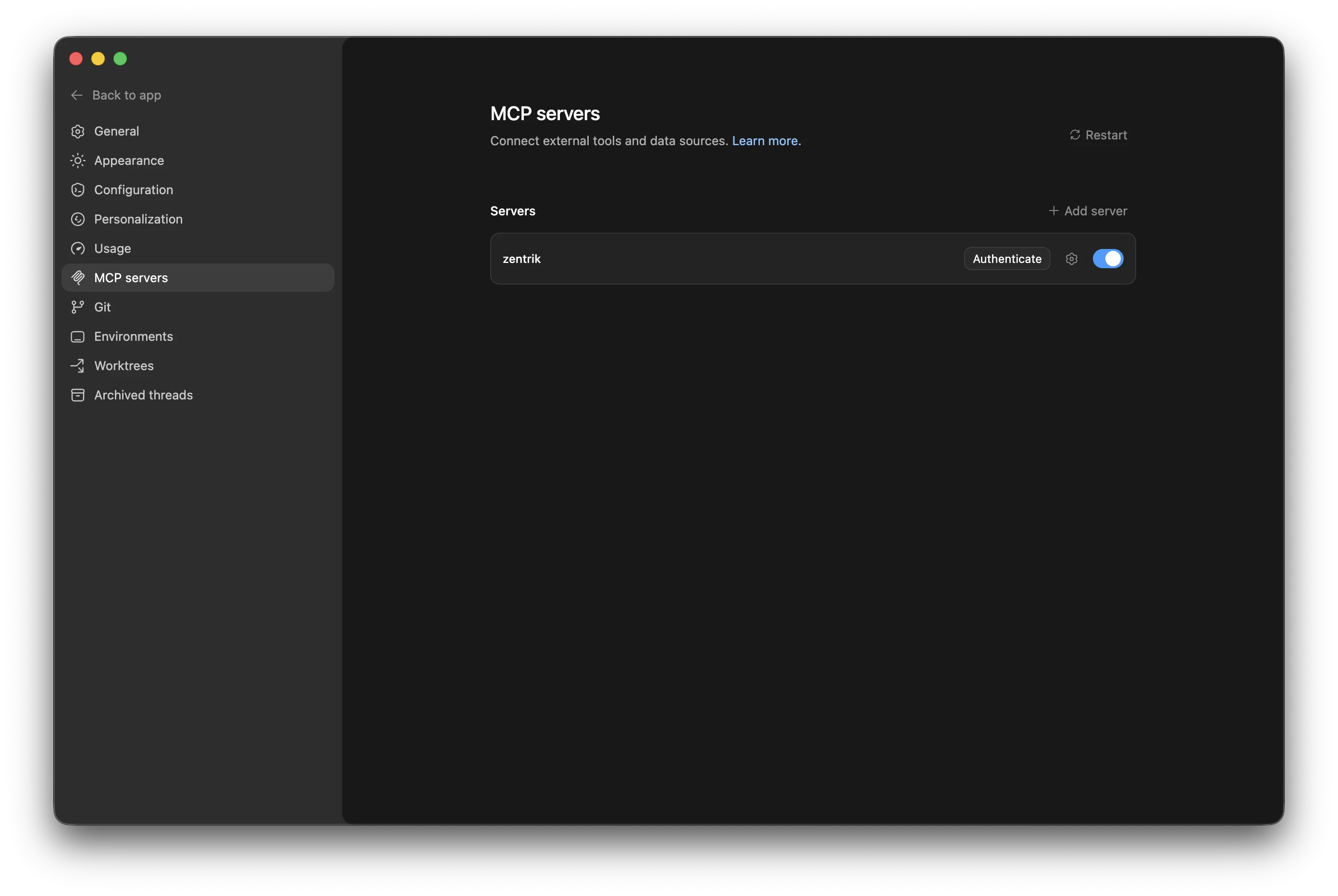Select General in the settings sidebar
The height and width of the screenshot is (896, 1338).
coord(117,131)
